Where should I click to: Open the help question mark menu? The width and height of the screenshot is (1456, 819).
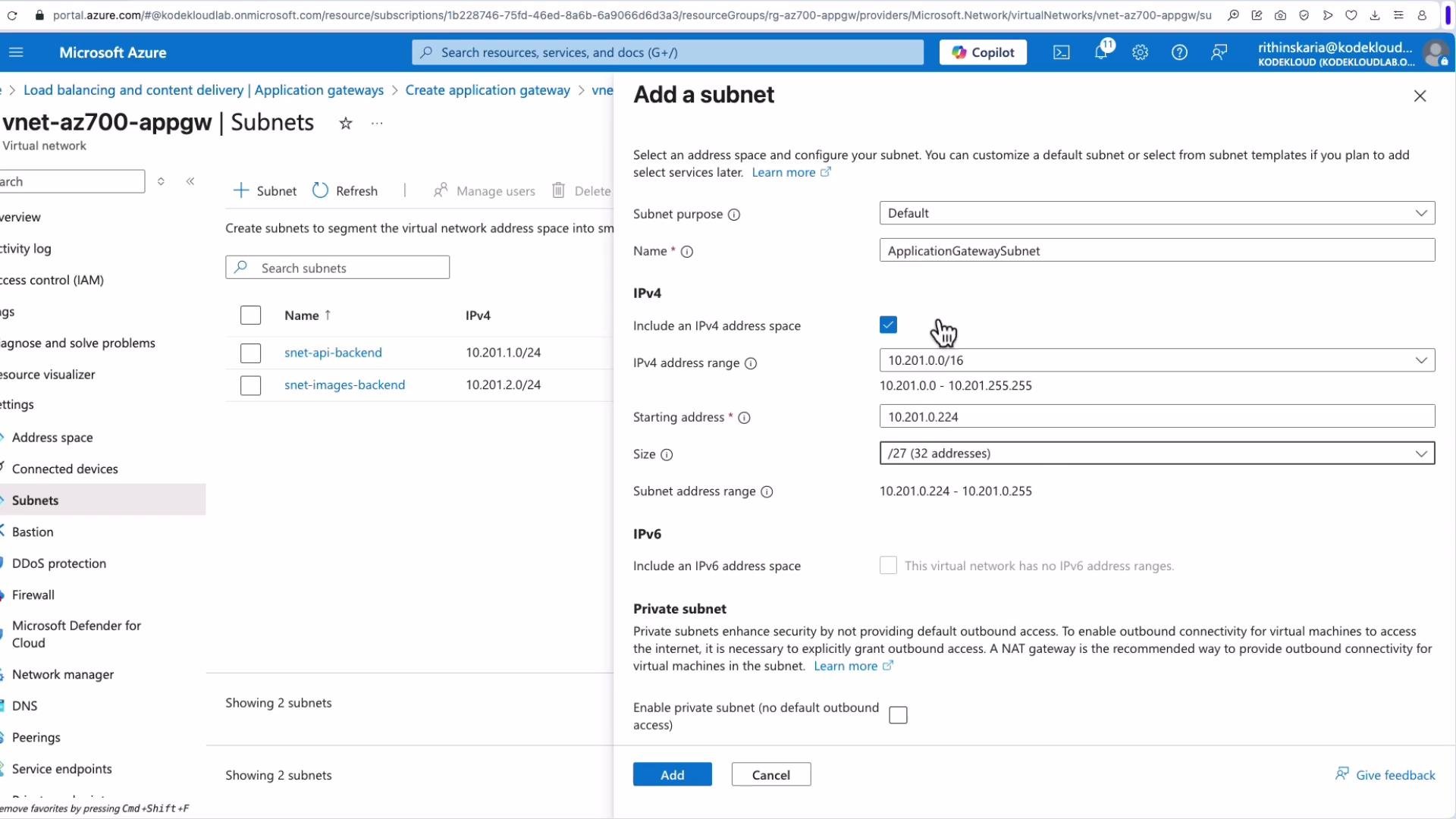1179,52
